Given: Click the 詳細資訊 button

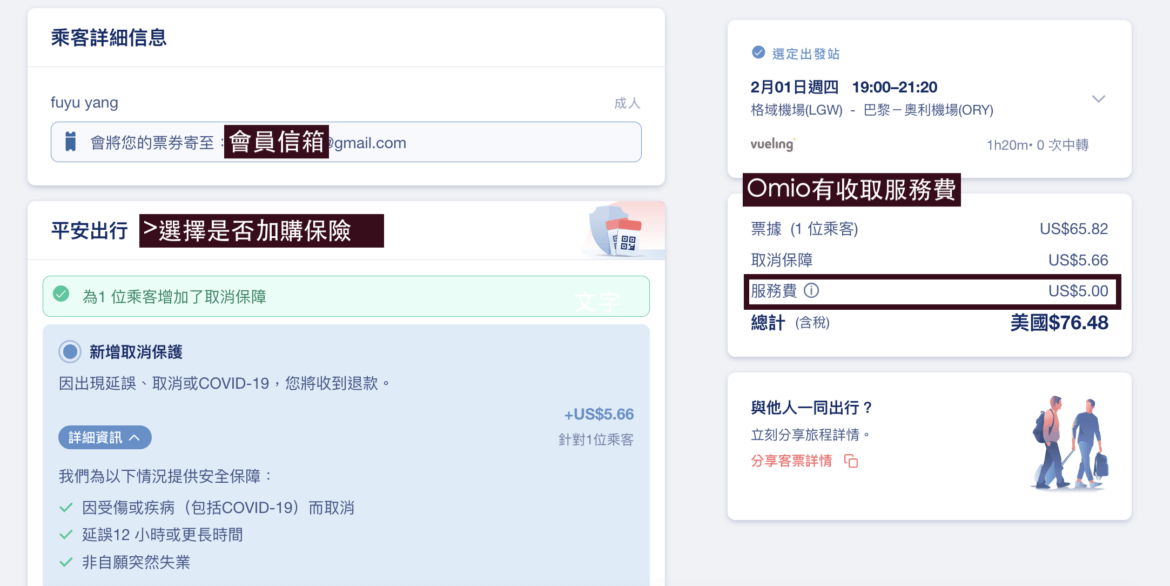Looking at the screenshot, I should coord(104,438).
